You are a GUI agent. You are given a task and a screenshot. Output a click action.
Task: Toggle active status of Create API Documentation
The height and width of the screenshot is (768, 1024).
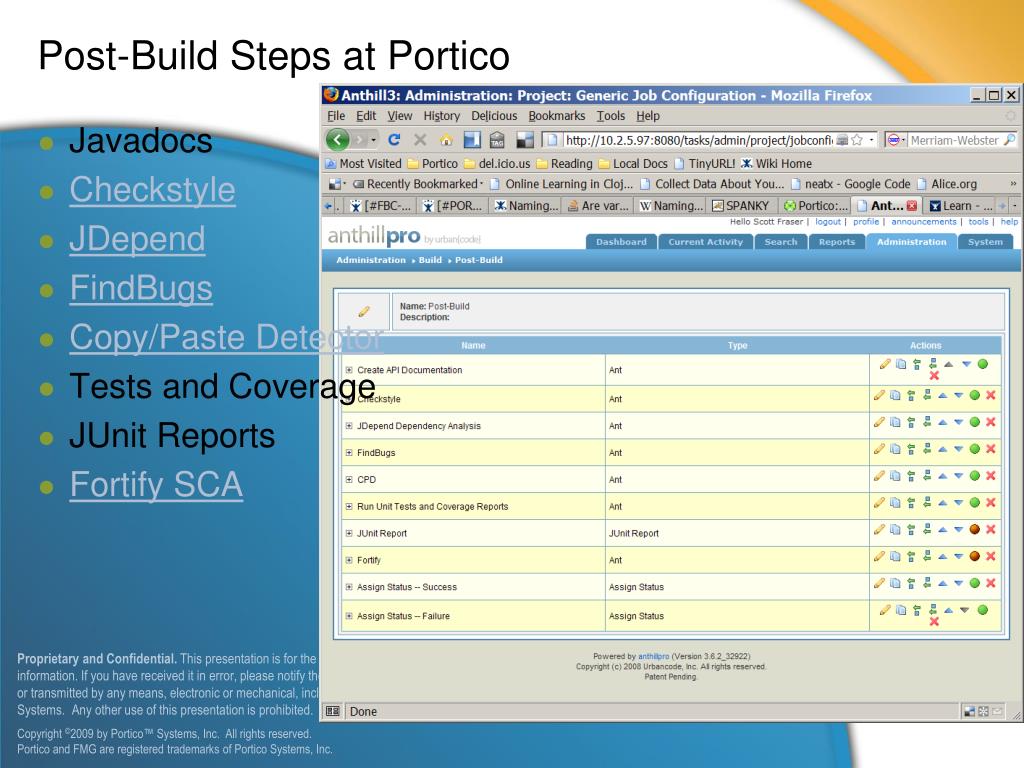point(983,364)
